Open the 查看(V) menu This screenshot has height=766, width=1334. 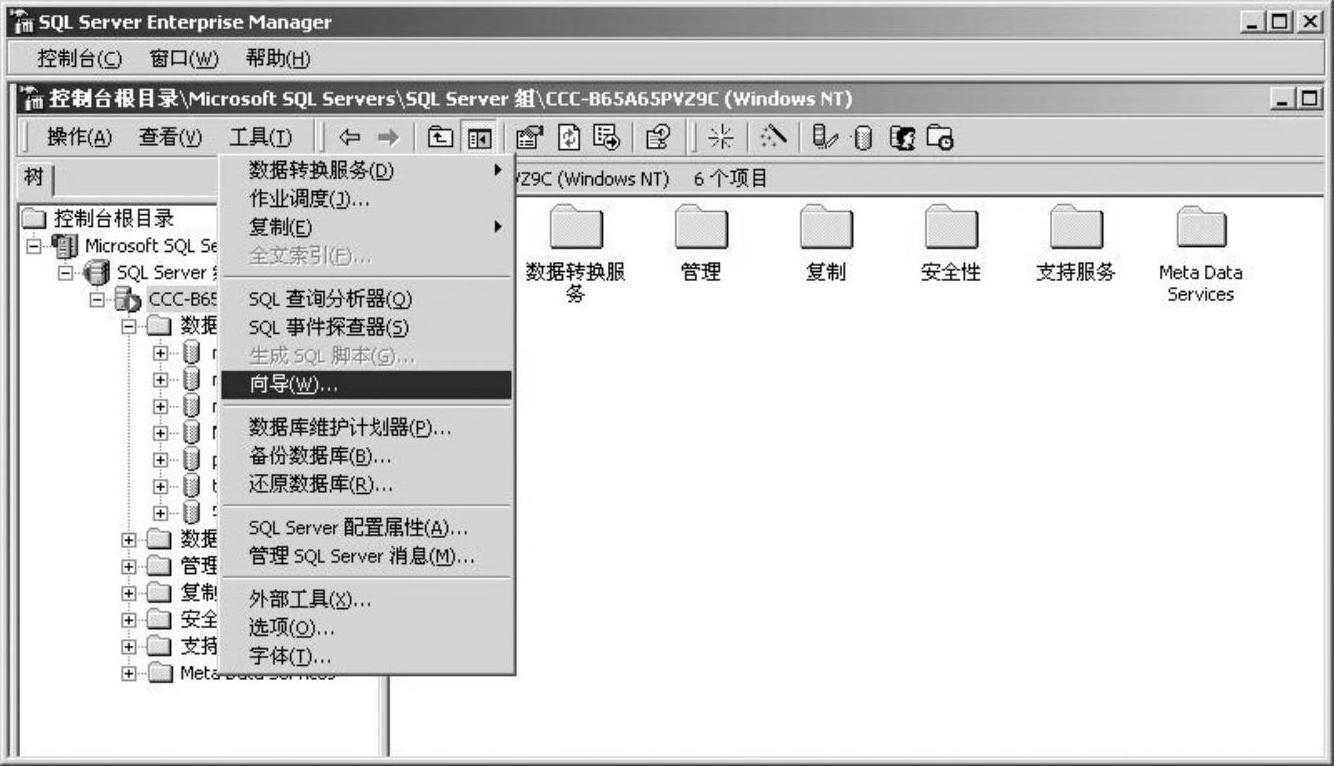[x=171, y=137]
